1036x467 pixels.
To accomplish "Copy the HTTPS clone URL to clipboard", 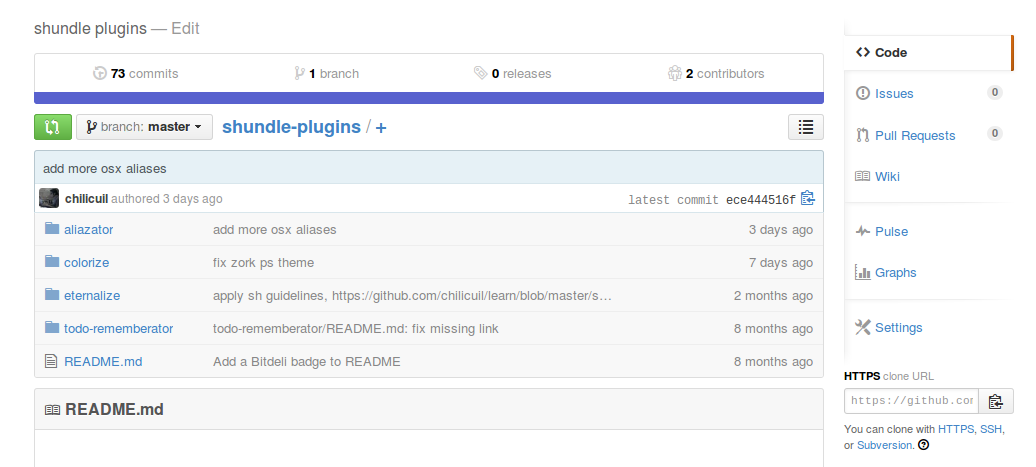I will pos(995,402).
